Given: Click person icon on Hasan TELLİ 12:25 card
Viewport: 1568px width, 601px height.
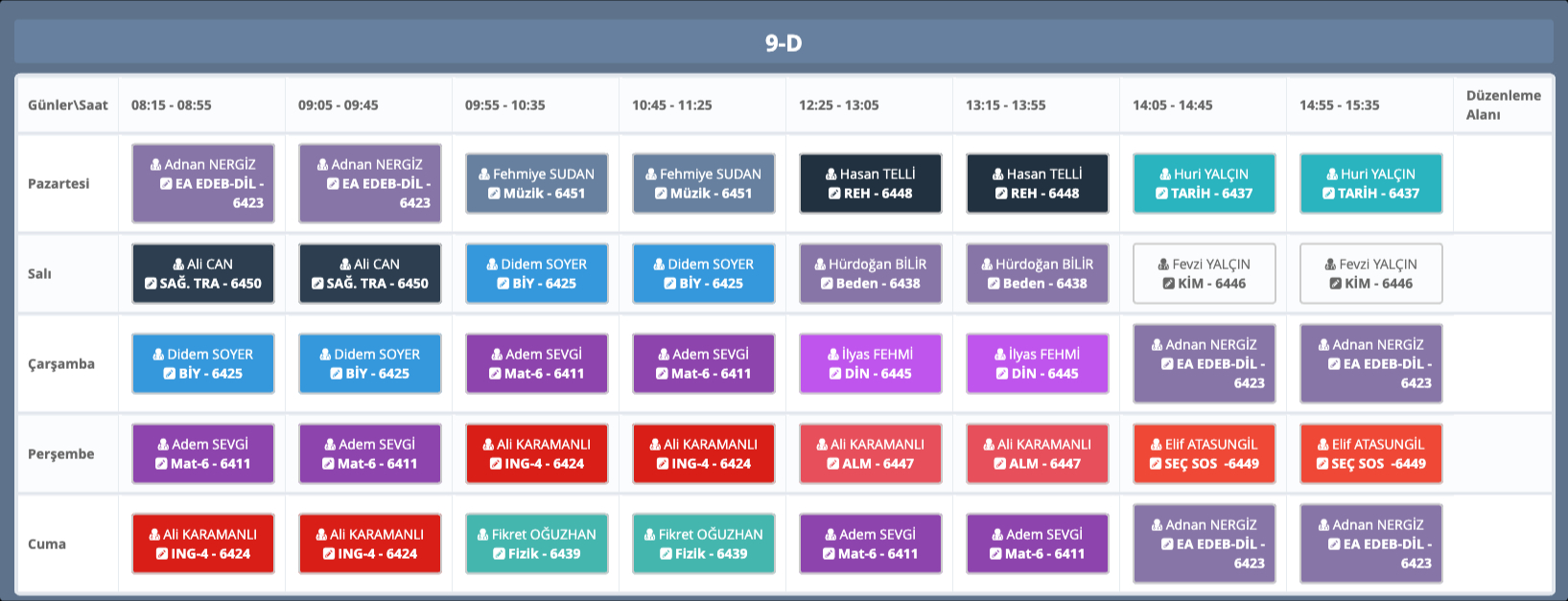Looking at the screenshot, I should [831, 174].
